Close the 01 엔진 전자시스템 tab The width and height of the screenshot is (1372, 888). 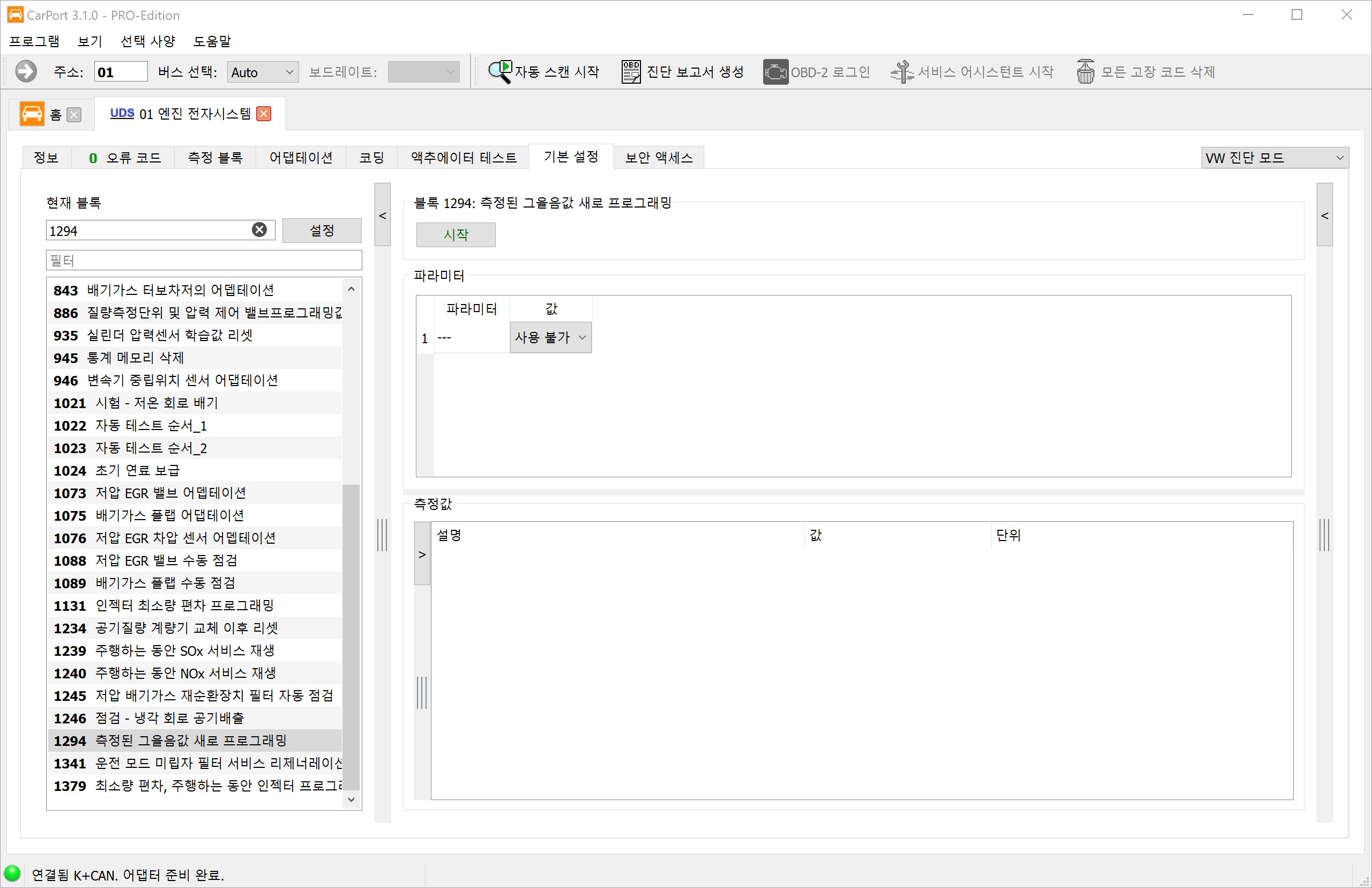tap(263, 114)
